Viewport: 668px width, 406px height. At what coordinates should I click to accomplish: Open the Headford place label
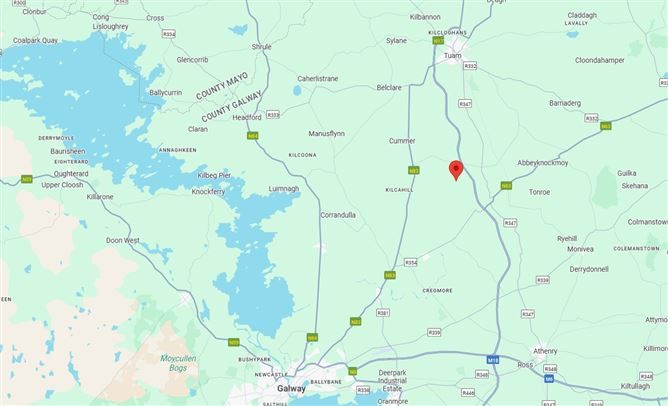(x=247, y=117)
